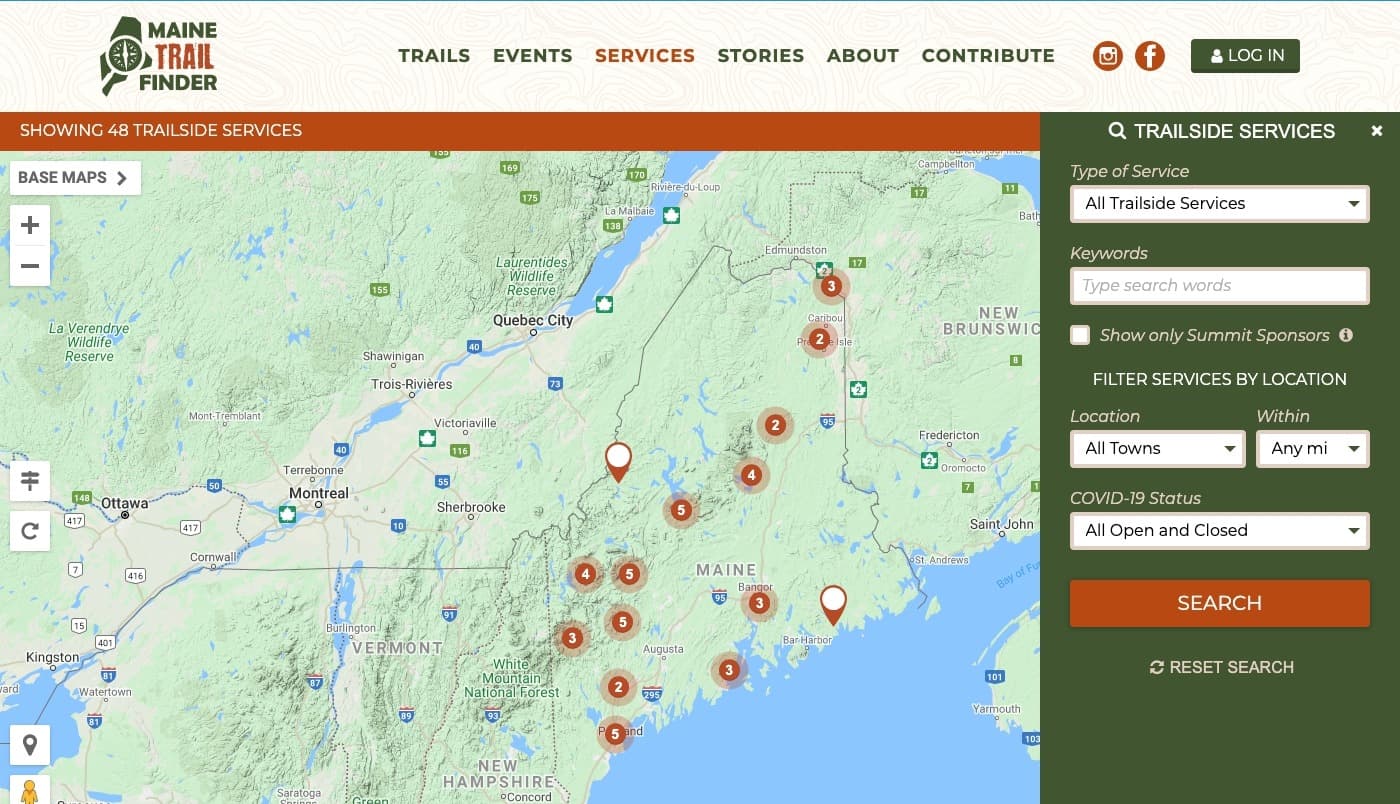Click the location pin button

[x=30, y=745]
